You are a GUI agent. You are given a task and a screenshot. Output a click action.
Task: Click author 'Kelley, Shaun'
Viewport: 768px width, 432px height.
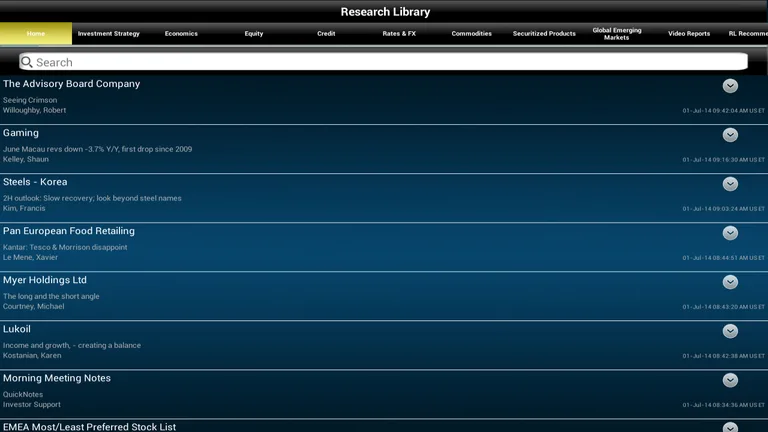25,159
